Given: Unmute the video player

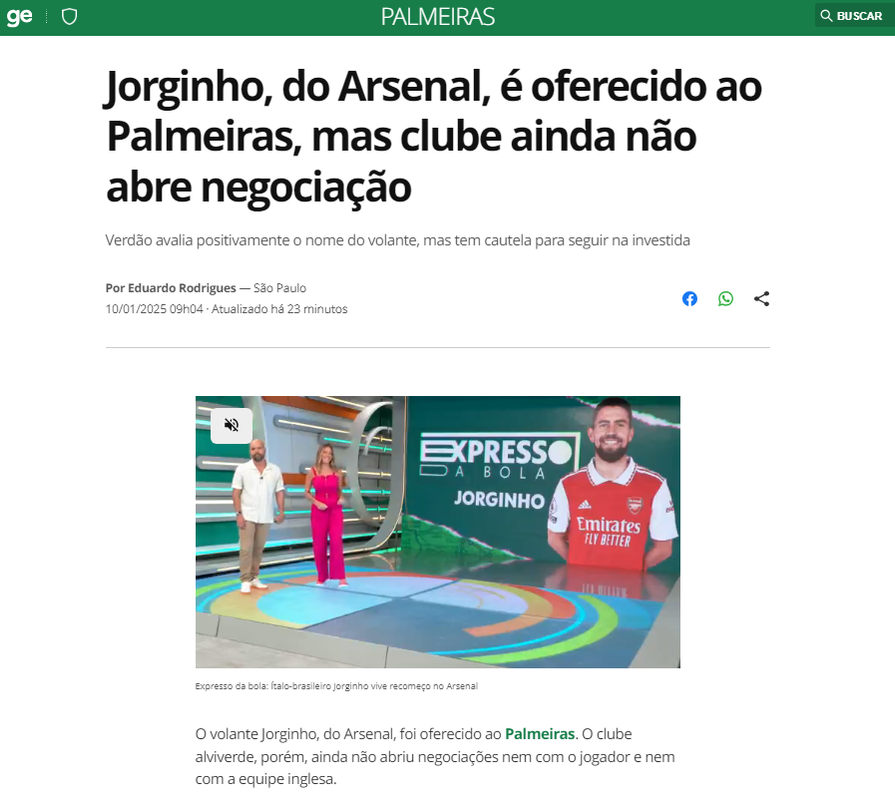Looking at the screenshot, I should click(x=231, y=425).
